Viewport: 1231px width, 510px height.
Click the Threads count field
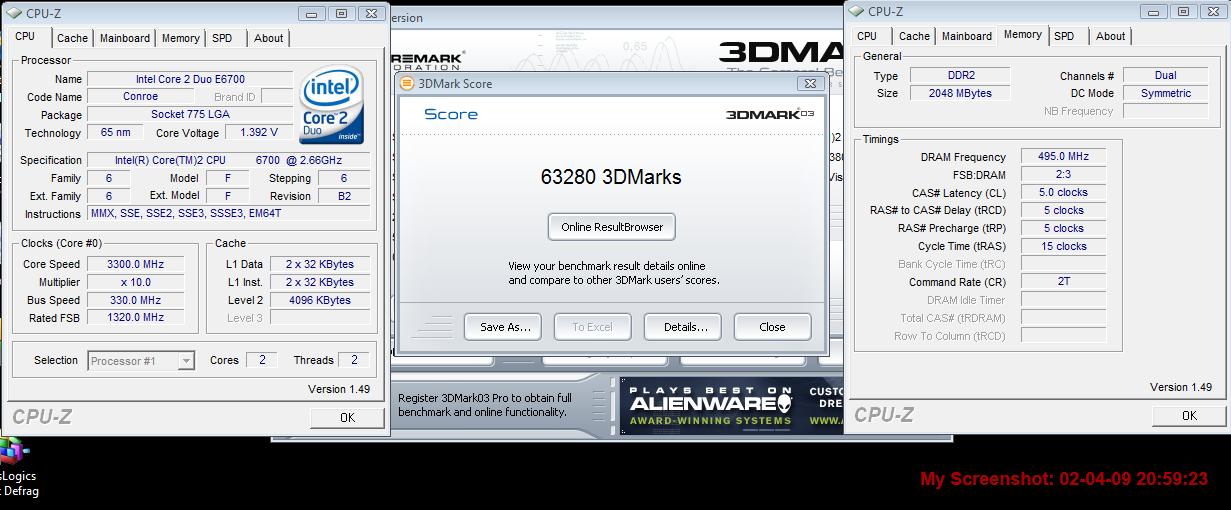point(354,360)
